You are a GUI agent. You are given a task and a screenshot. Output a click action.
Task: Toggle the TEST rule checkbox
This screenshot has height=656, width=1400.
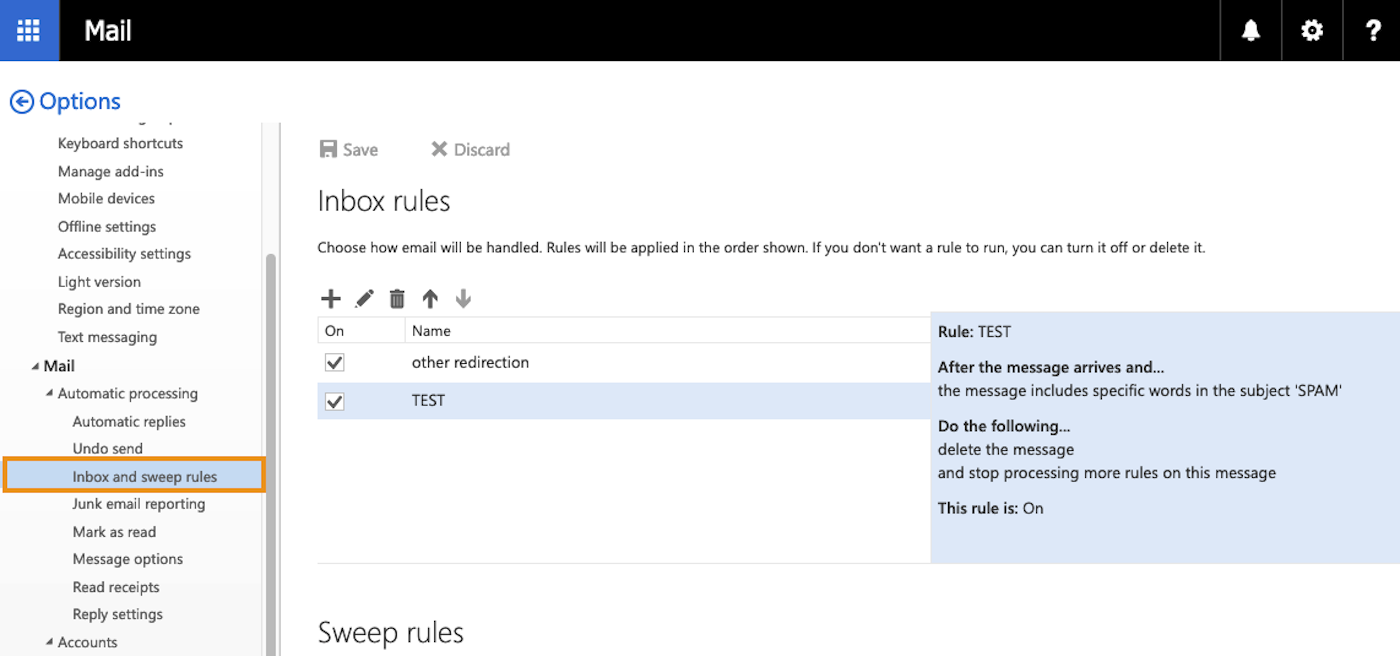point(335,401)
